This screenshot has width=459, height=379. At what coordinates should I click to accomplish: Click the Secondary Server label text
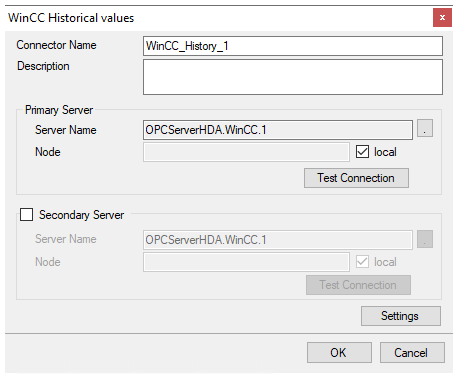point(81,215)
